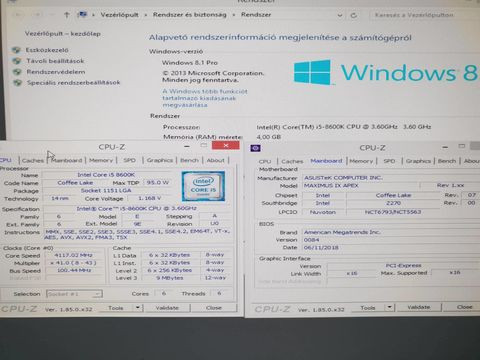Open Tools dropdown arrow in left CPU-Z

click(x=138, y=308)
